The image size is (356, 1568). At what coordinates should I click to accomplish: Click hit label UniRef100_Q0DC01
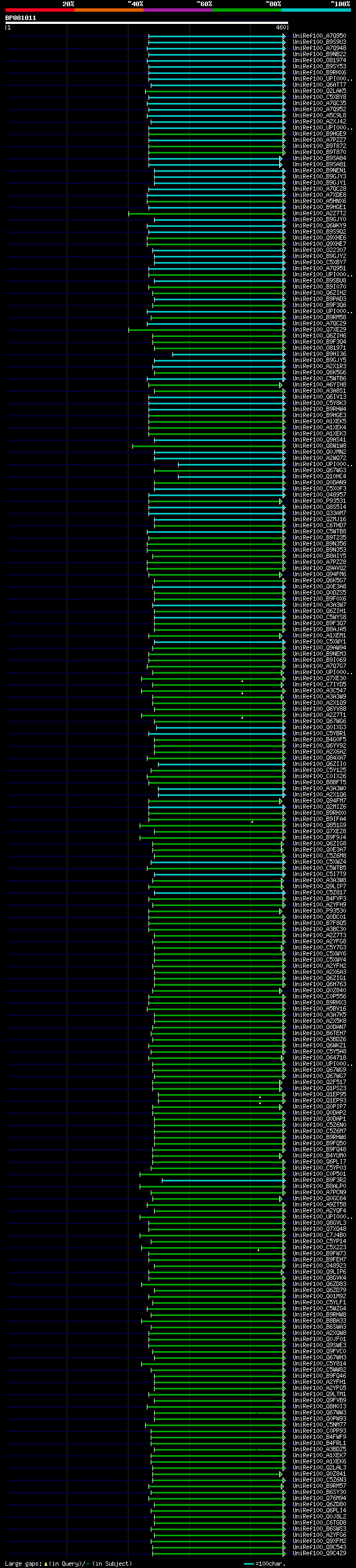pyautogui.click(x=319, y=917)
